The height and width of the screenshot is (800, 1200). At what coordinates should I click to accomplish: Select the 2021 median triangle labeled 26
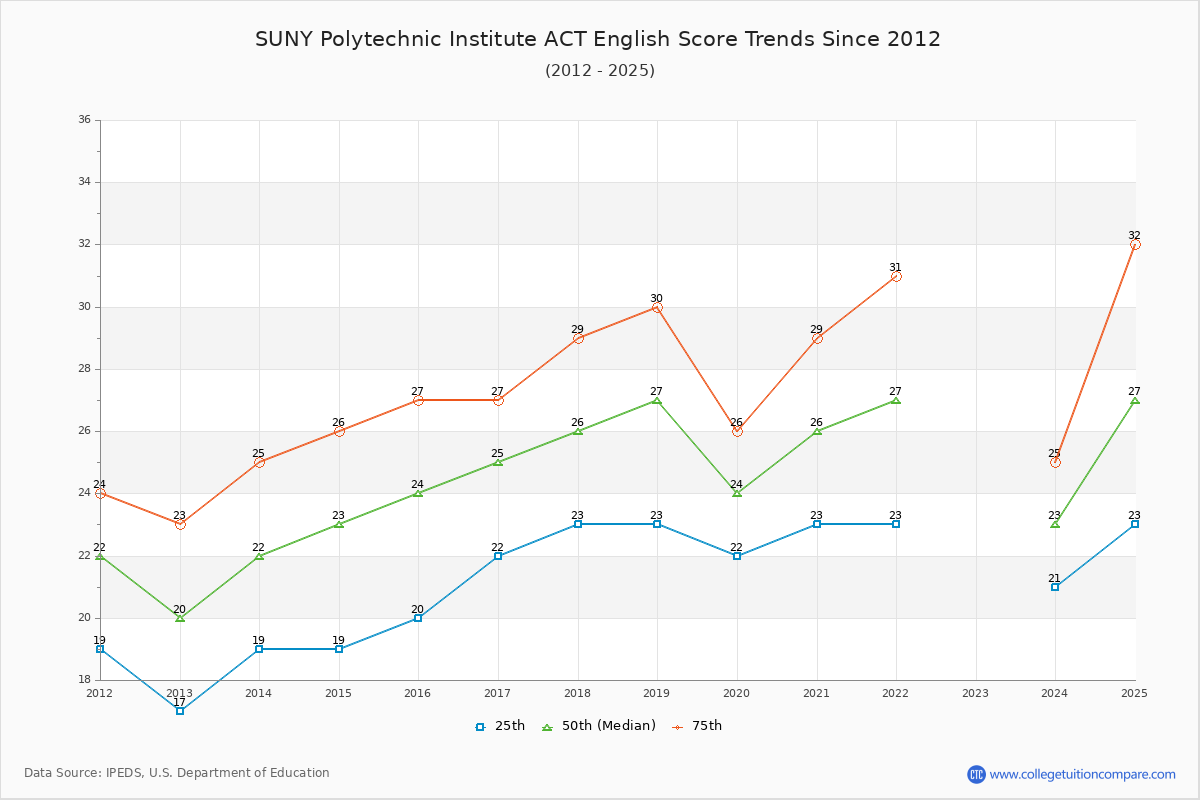pos(817,431)
